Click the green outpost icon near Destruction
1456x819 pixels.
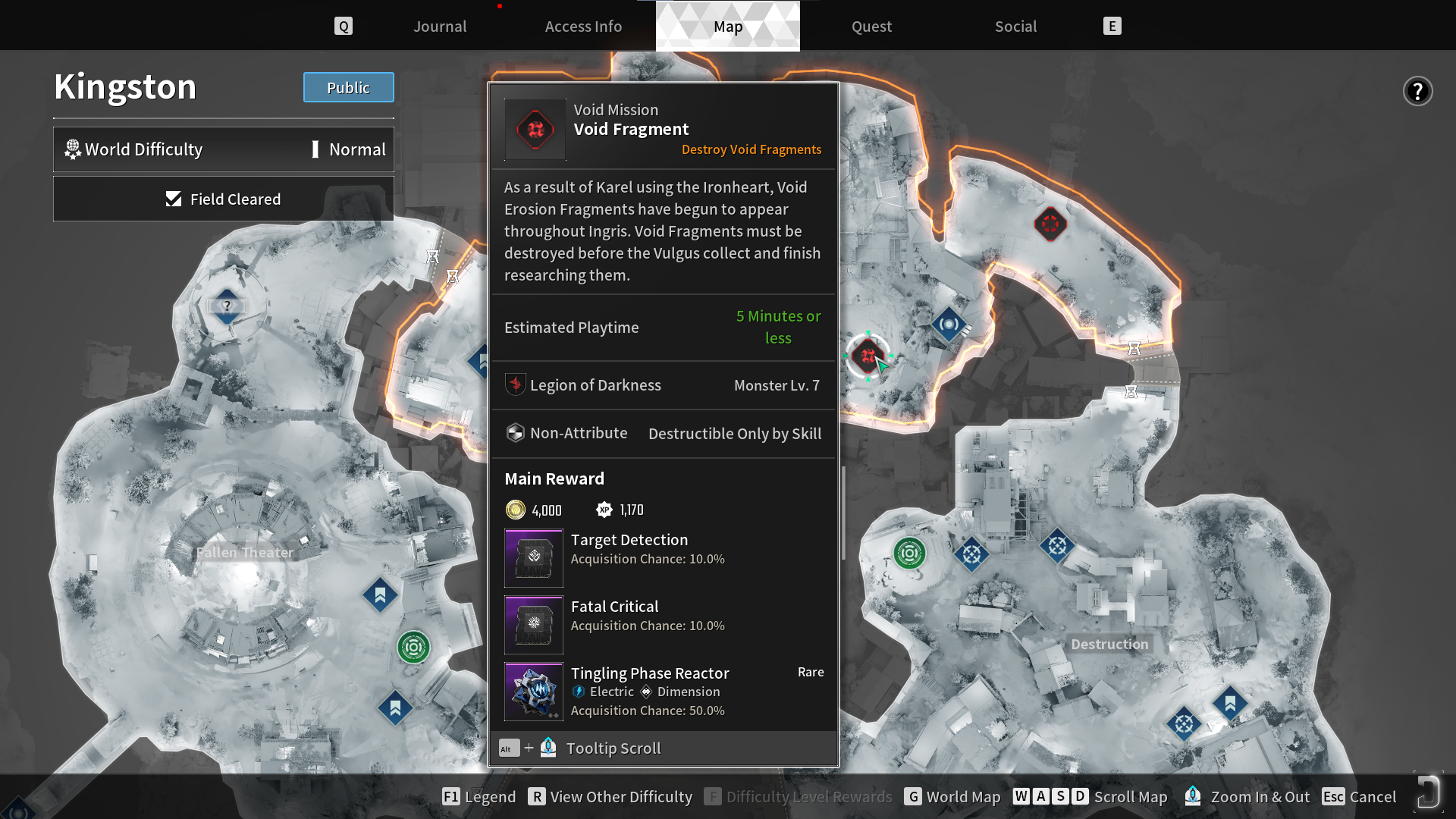pyautogui.click(x=909, y=554)
